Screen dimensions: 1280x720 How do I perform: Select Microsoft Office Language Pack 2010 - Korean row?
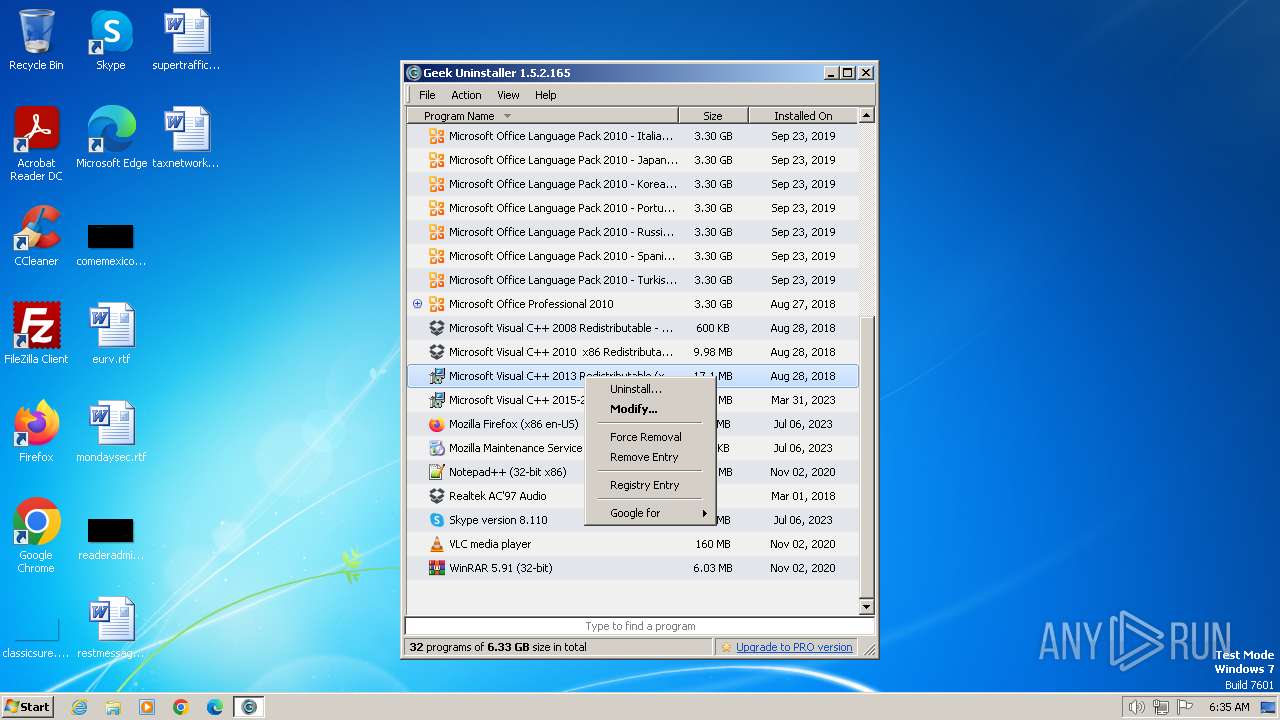(633, 184)
